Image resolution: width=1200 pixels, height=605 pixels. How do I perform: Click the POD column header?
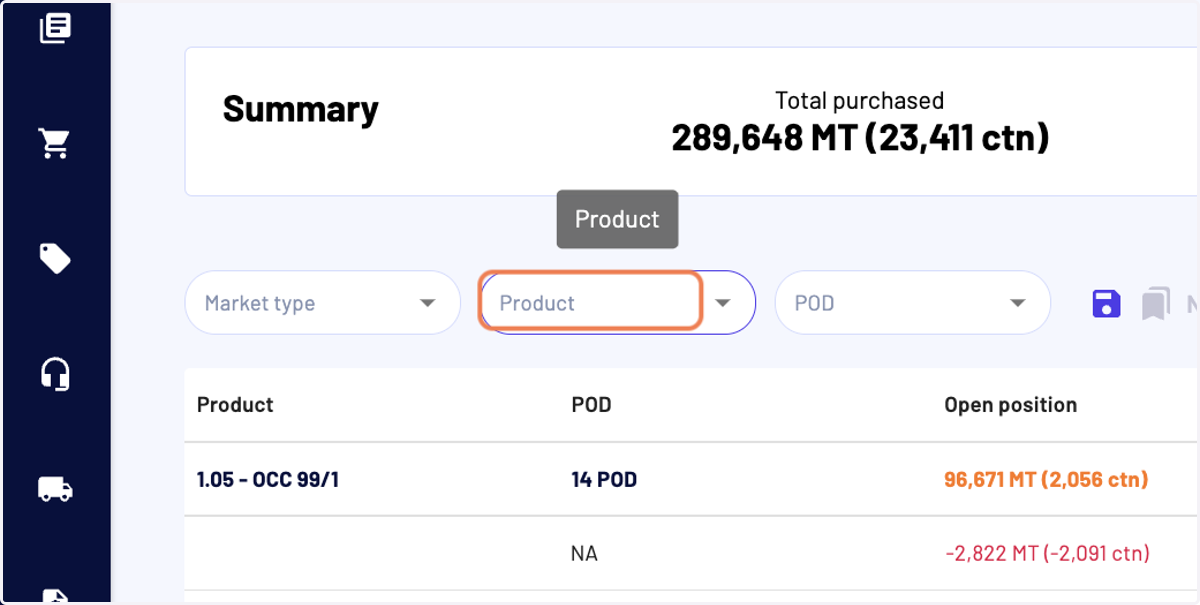[x=591, y=405]
